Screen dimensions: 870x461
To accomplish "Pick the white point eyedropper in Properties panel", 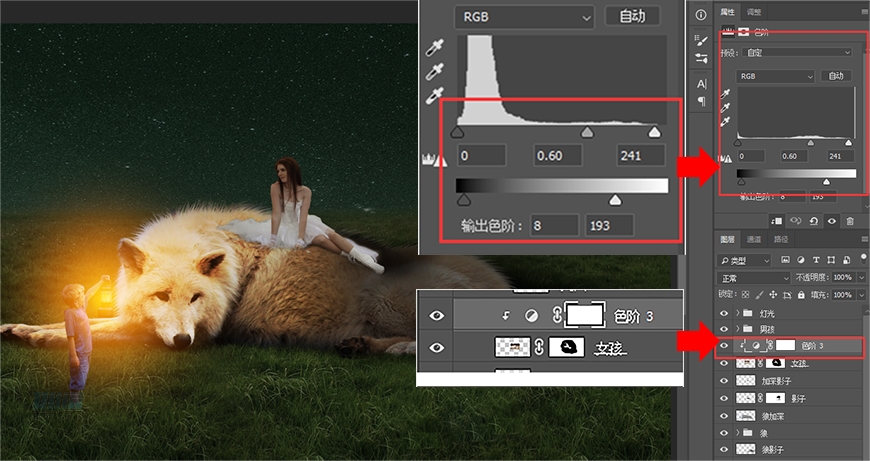I will coord(725,121).
